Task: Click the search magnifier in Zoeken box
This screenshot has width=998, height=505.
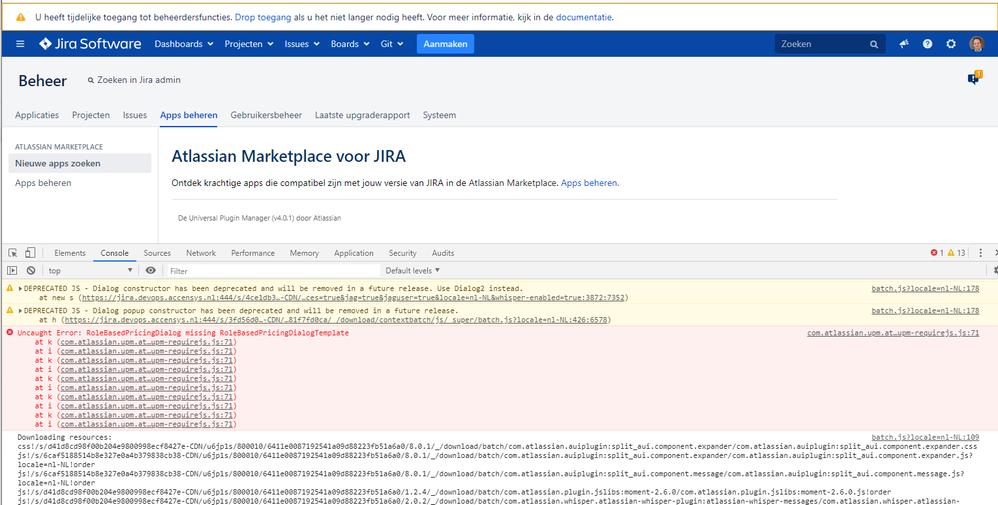Action: click(874, 45)
